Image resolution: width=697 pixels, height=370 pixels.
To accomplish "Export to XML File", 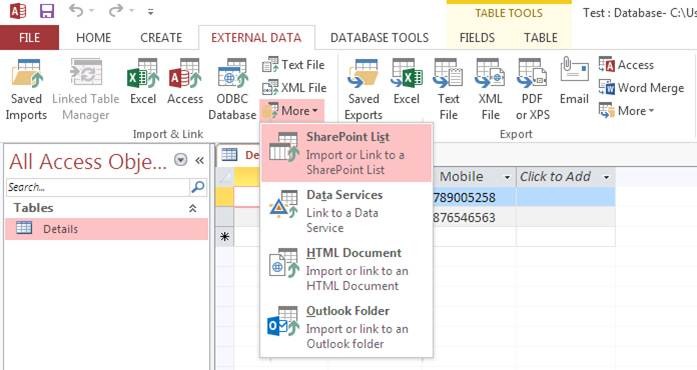I will (x=490, y=90).
